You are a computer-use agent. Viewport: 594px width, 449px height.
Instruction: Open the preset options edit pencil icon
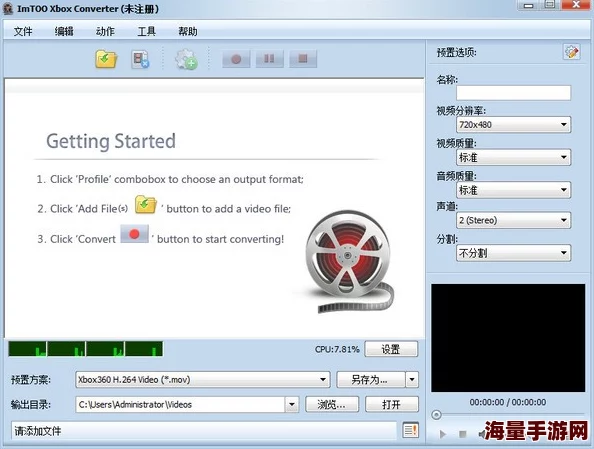[572, 52]
